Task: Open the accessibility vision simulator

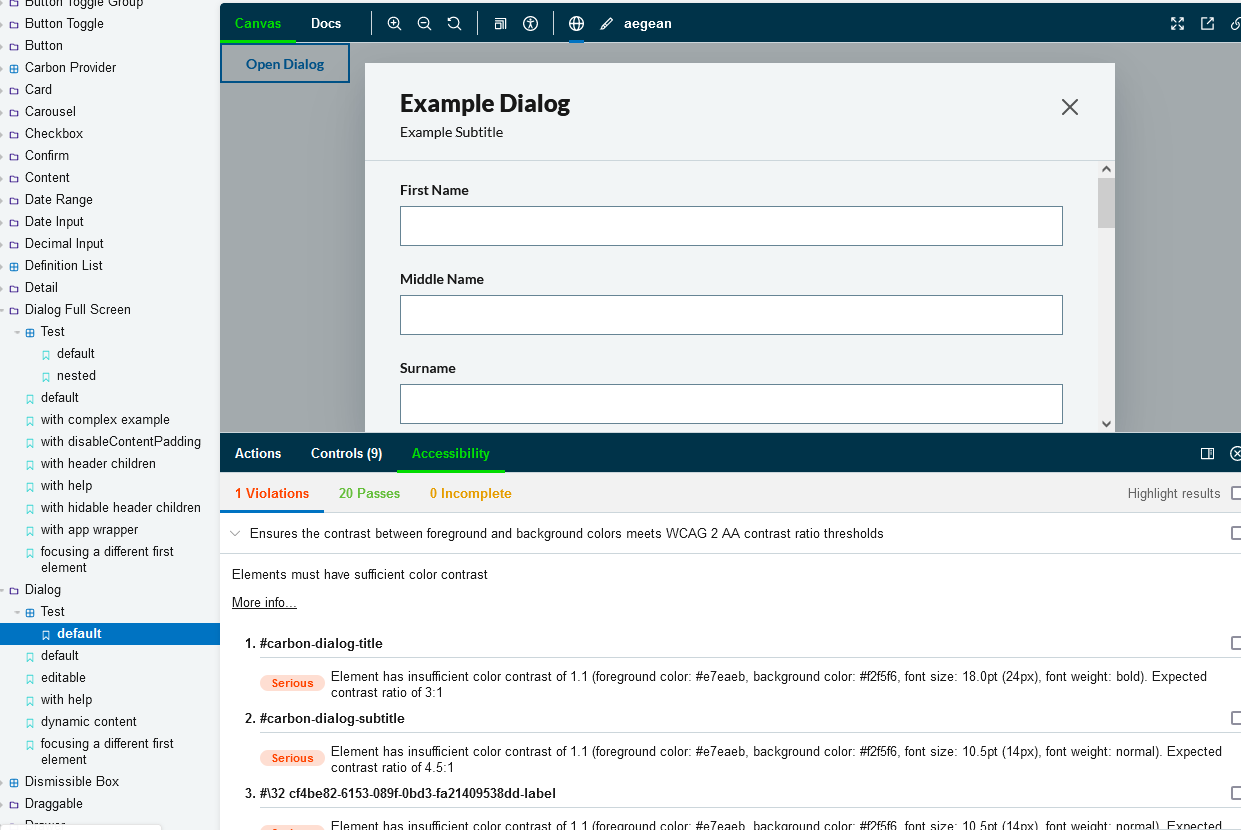Action: (x=531, y=23)
